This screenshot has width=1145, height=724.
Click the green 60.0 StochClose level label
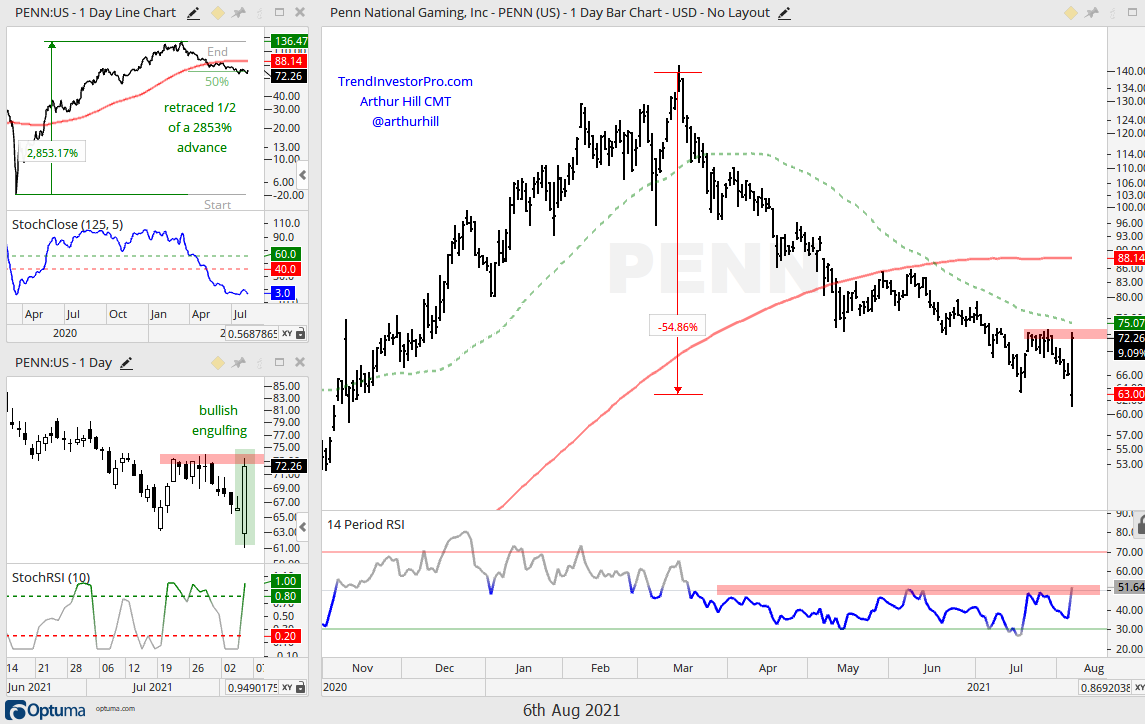click(x=285, y=254)
